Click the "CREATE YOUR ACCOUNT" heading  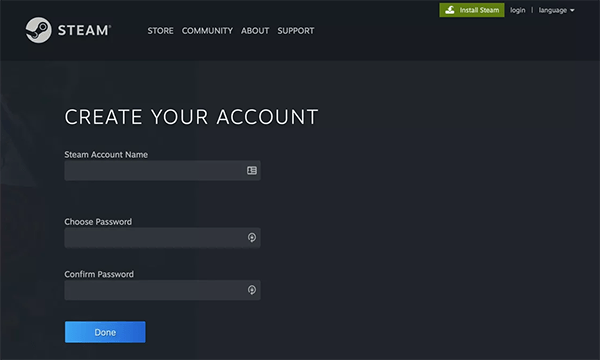click(191, 117)
